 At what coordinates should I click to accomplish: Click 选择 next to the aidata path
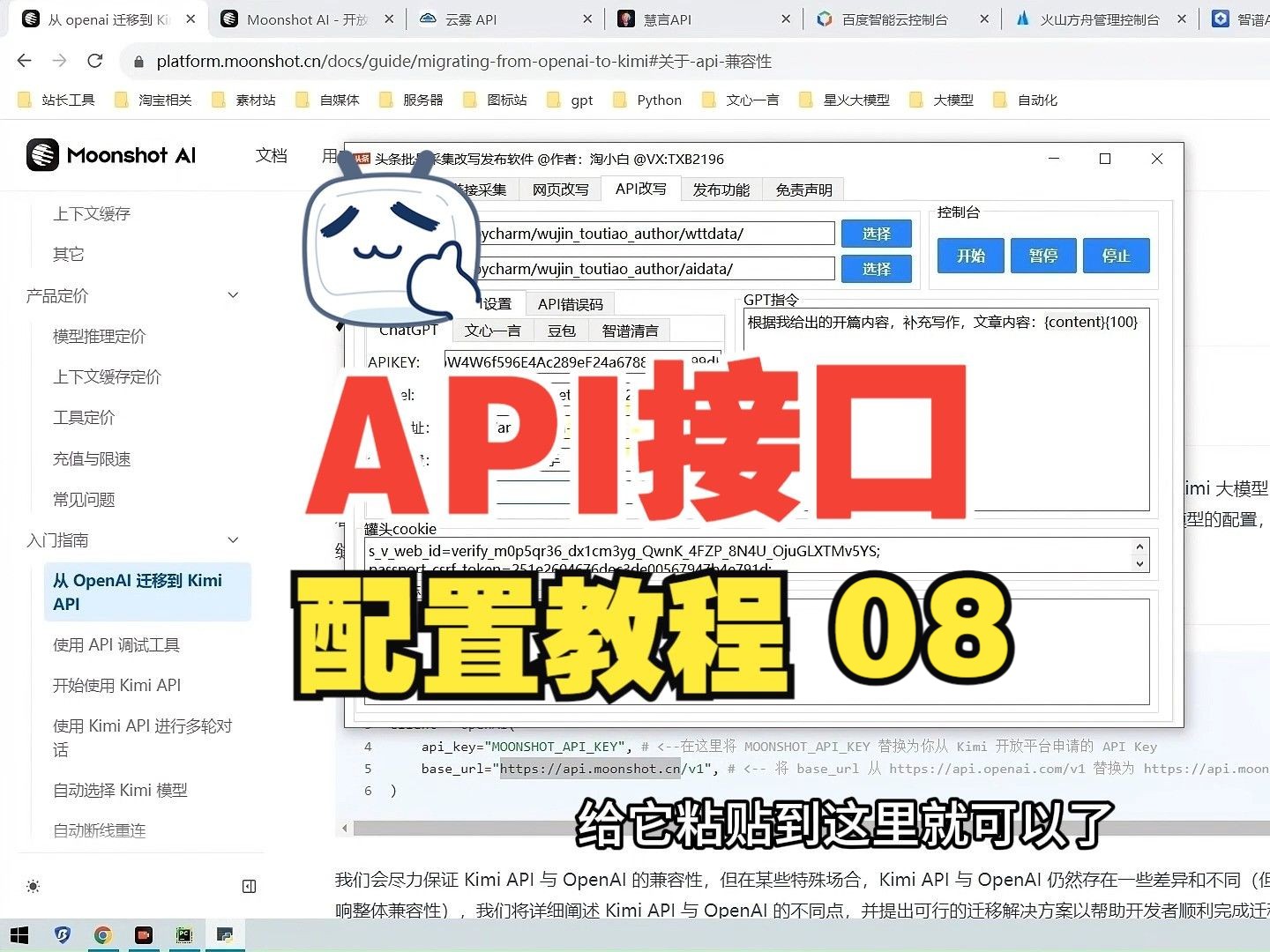coord(877,269)
